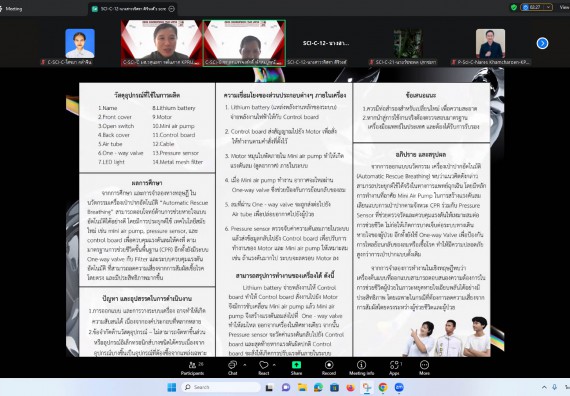Open Microsoft Store from the taskbar
This screenshot has width=570, height=396.
(x=334, y=388)
